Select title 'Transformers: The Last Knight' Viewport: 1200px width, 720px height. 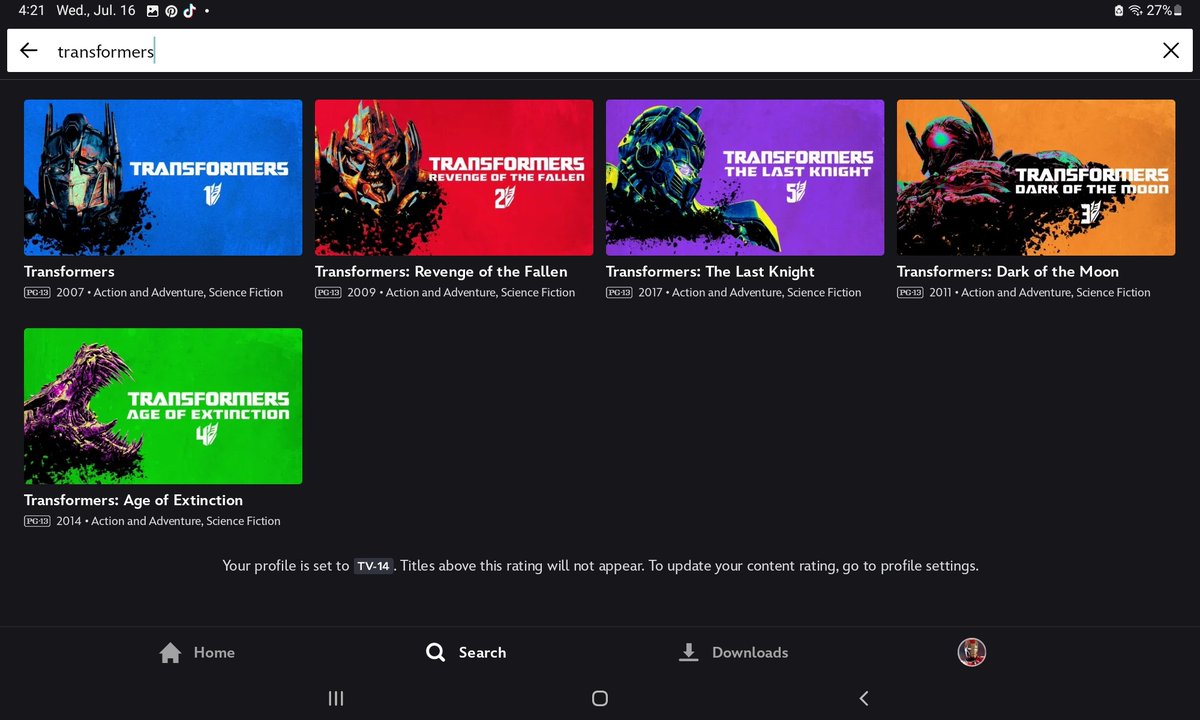710,272
